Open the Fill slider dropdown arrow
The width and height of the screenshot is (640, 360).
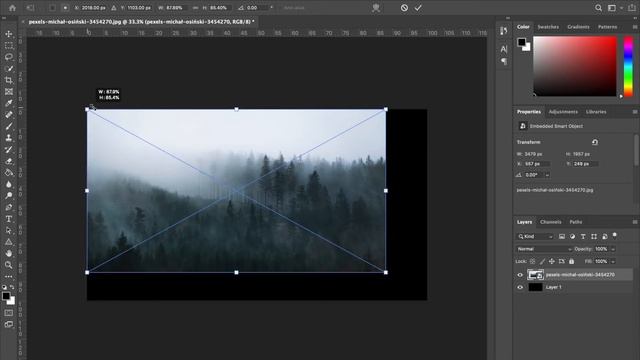[x=613, y=261]
